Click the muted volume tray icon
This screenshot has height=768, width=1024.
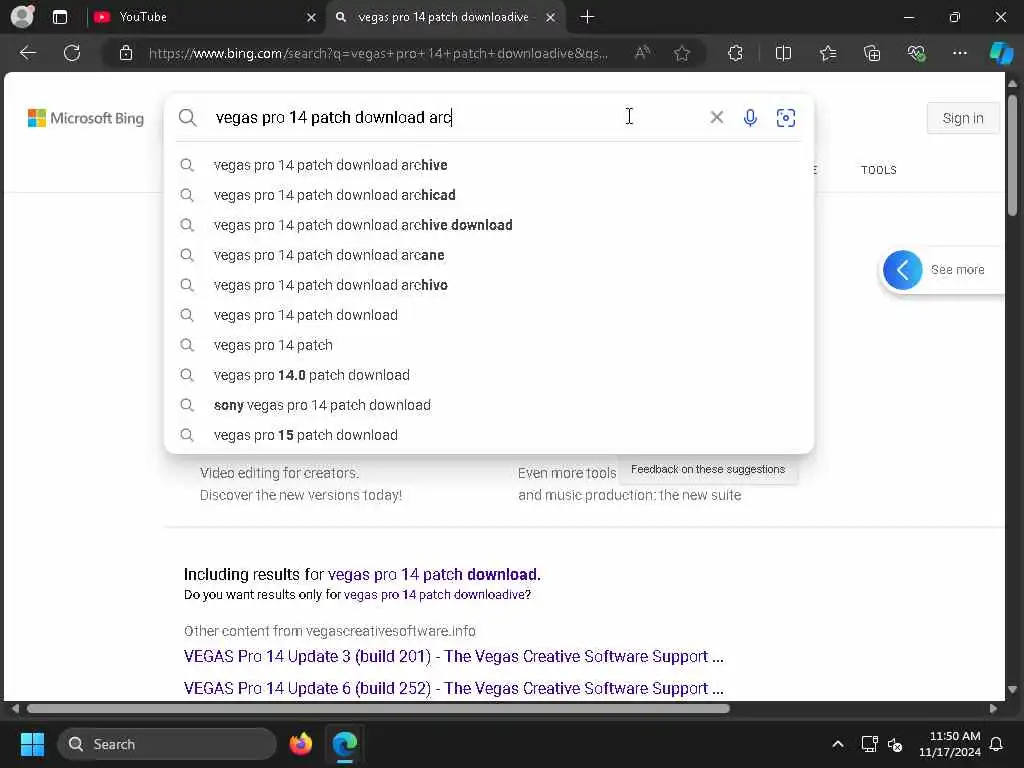(895, 744)
